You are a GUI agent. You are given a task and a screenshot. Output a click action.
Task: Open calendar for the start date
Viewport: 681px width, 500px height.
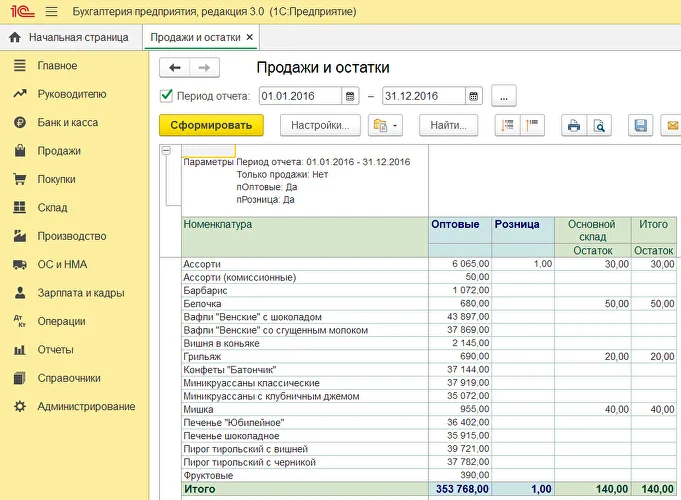(x=350, y=96)
